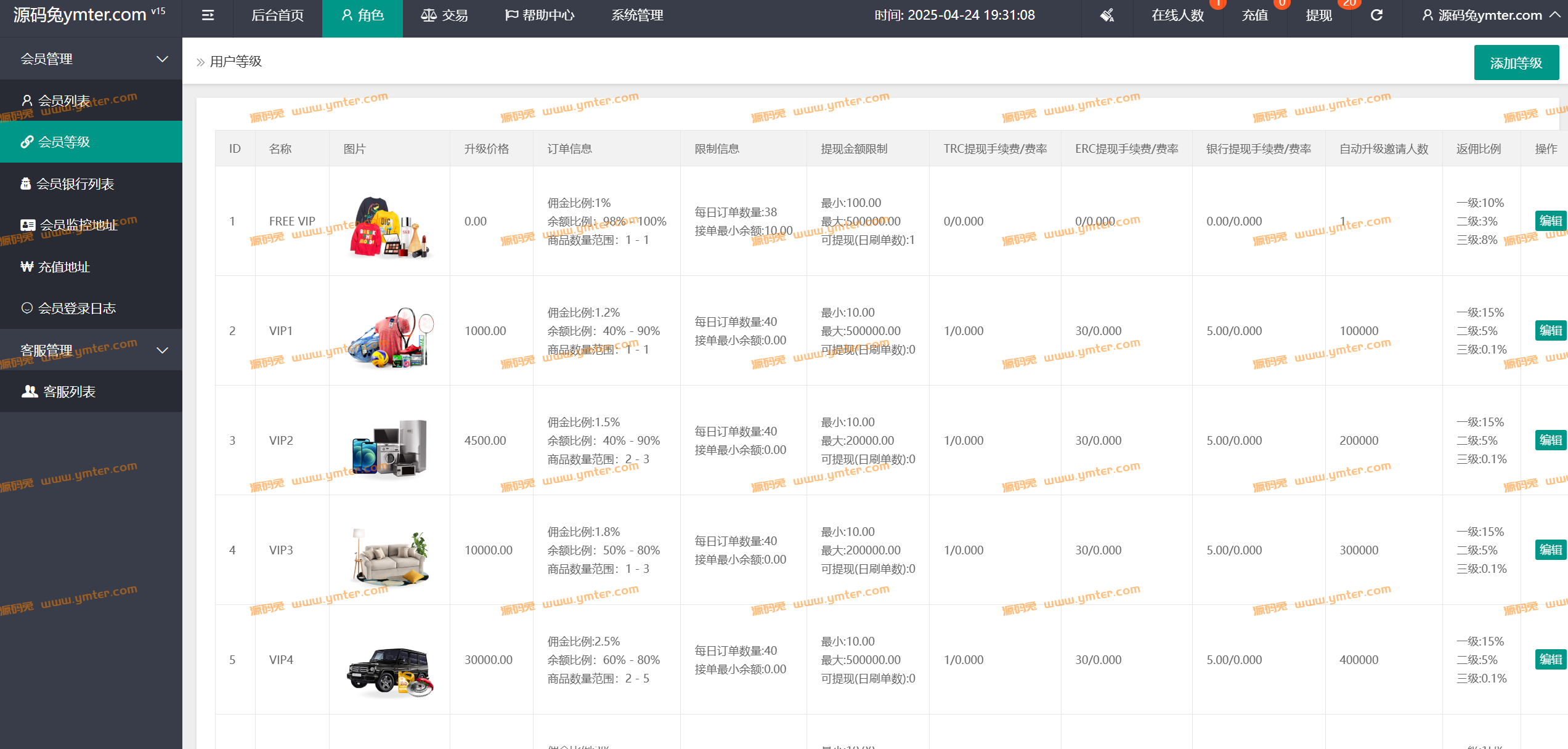Select 会员等级 in the sidebar

point(91,142)
